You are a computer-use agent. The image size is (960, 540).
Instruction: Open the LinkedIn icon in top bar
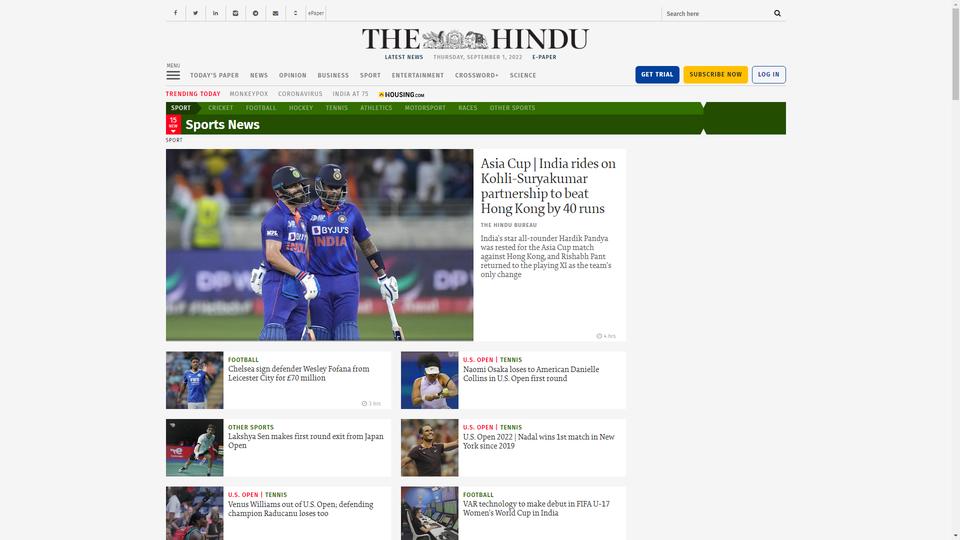tap(216, 13)
